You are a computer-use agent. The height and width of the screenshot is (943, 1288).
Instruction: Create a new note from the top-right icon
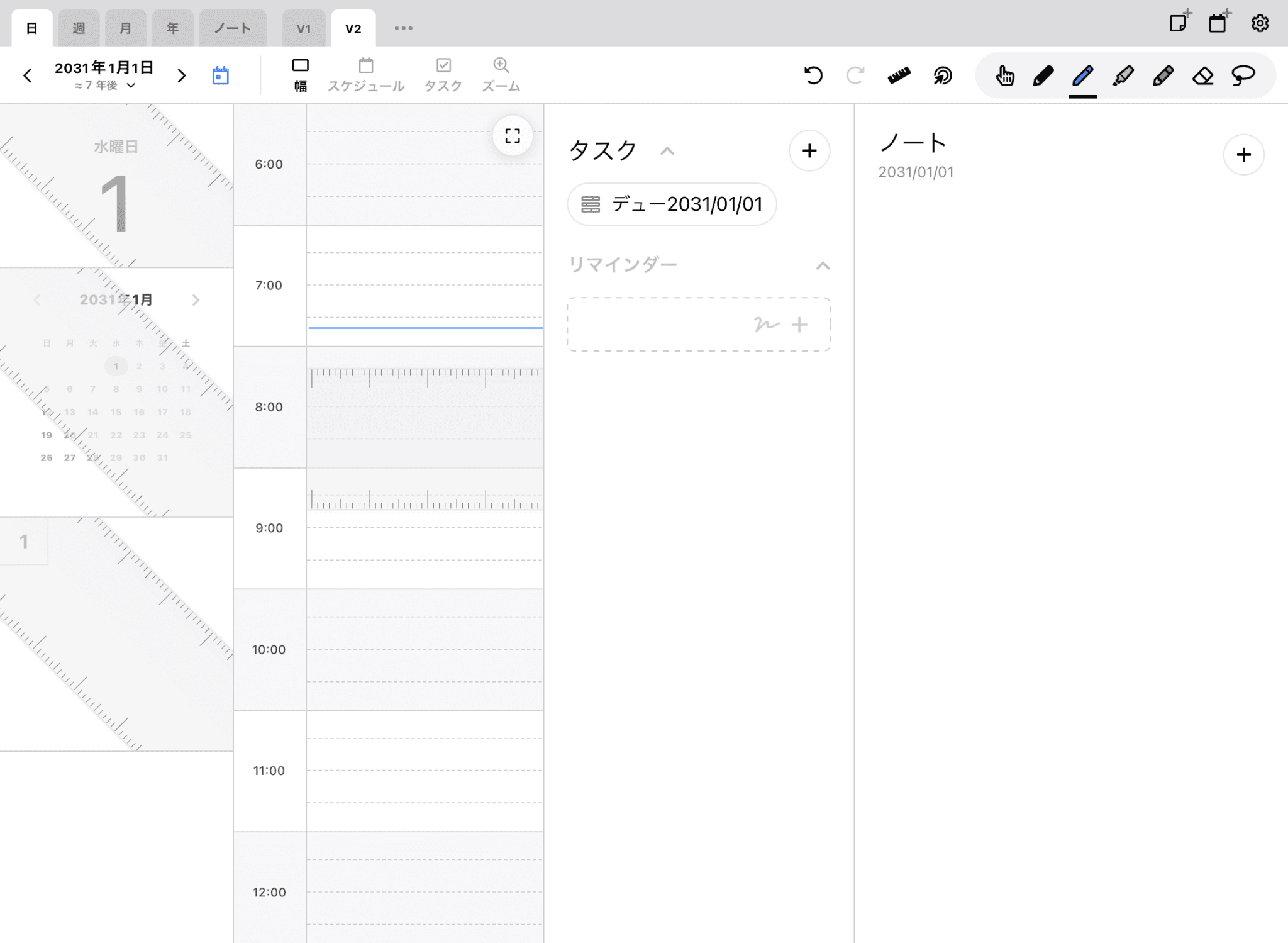[1180, 23]
